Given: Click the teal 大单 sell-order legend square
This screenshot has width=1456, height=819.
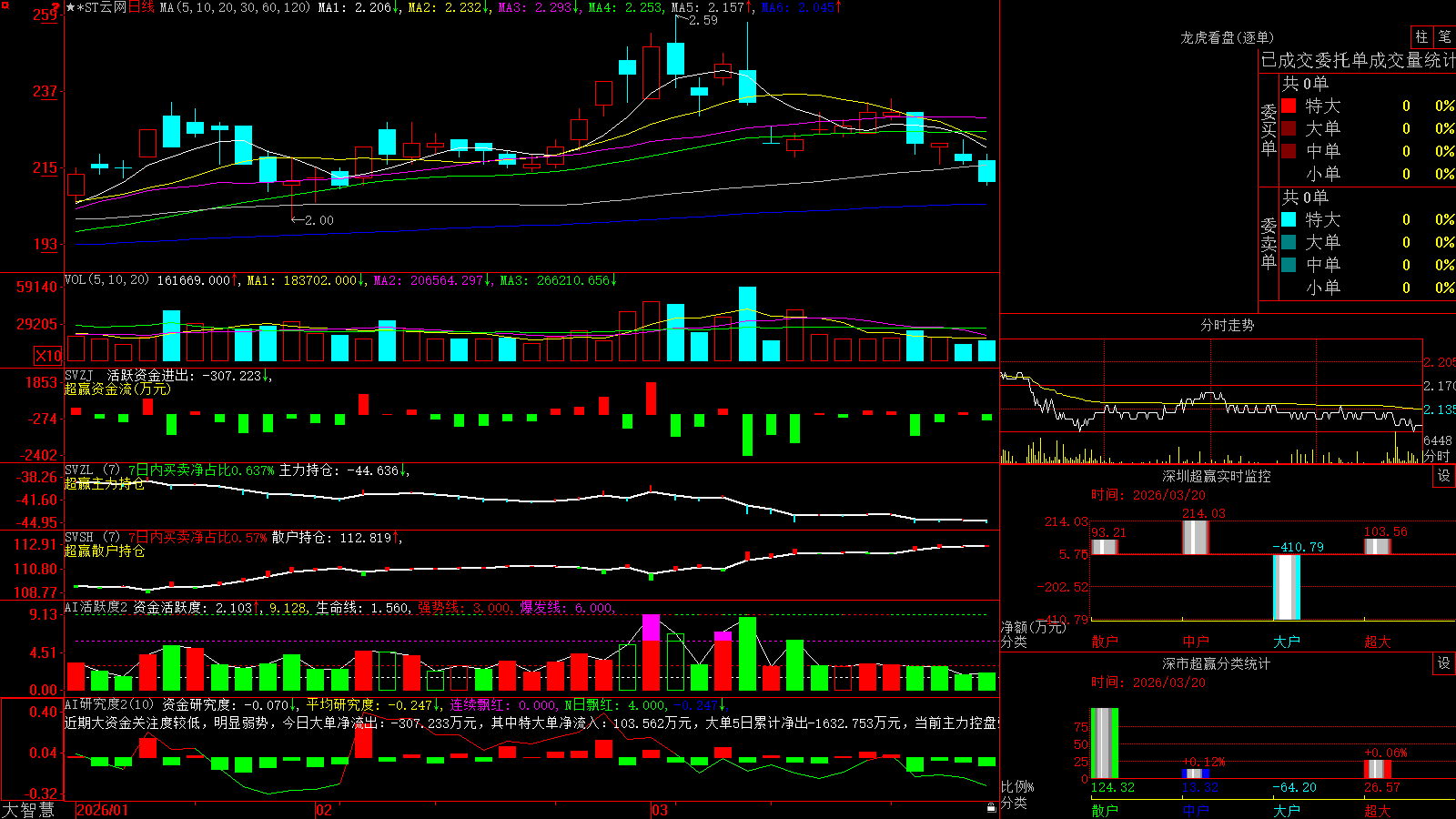Looking at the screenshot, I should pos(1289,242).
